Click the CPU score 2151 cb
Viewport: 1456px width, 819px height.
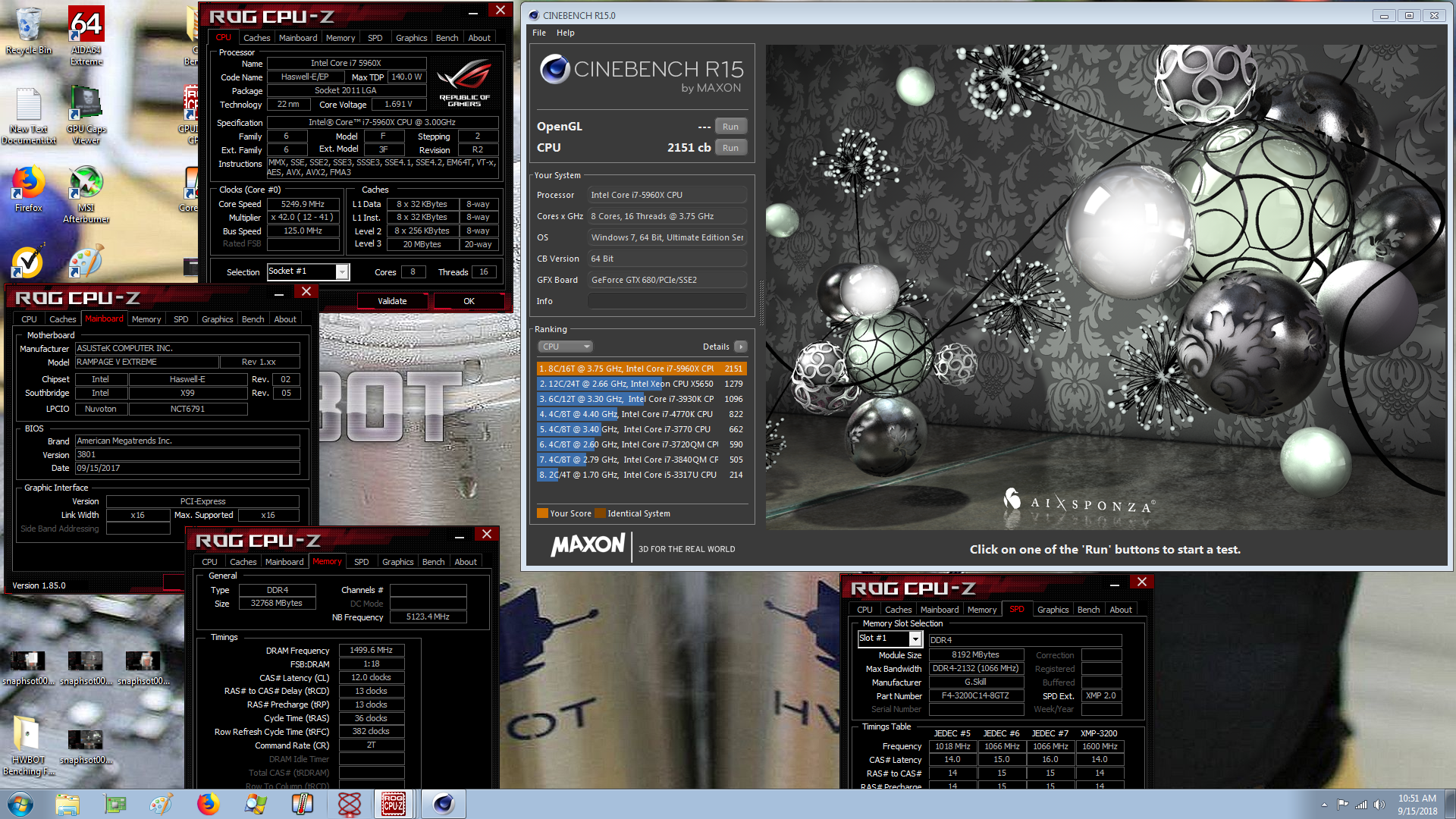click(689, 148)
